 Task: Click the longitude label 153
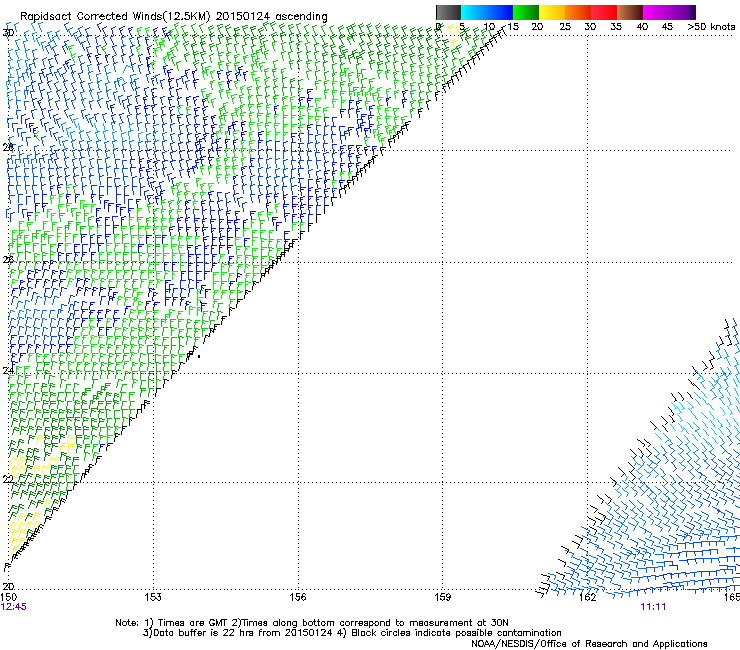coord(153,597)
